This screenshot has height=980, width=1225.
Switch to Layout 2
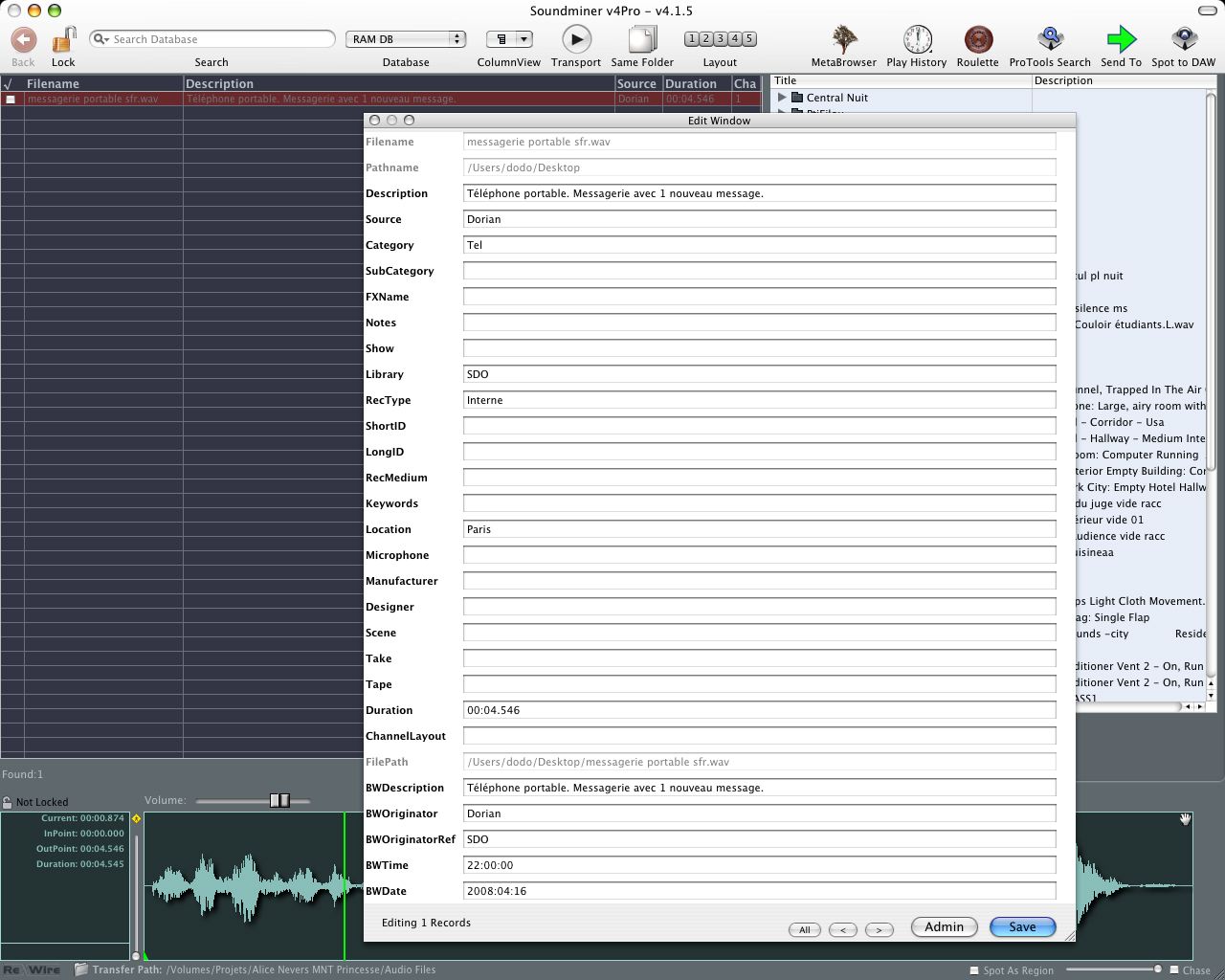(705, 39)
